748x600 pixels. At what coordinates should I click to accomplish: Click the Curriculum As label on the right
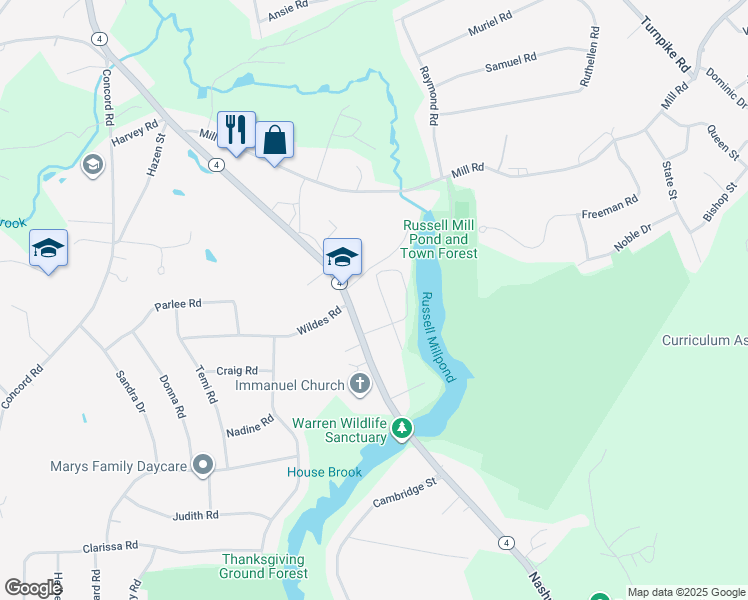coord(705,340)
